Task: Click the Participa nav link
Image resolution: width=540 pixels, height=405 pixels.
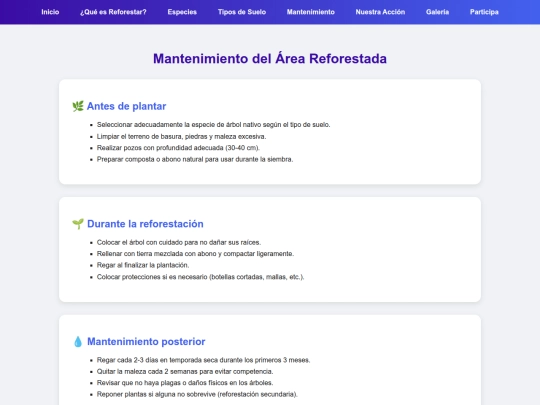Action: [x=484, y=12]
